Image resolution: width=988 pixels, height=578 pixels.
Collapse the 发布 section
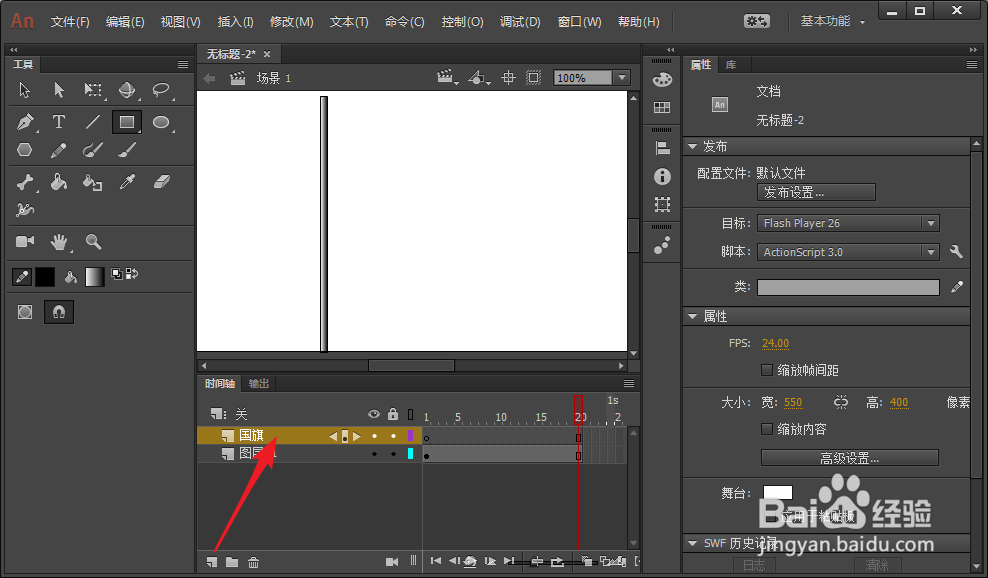[x=692, y=146]
